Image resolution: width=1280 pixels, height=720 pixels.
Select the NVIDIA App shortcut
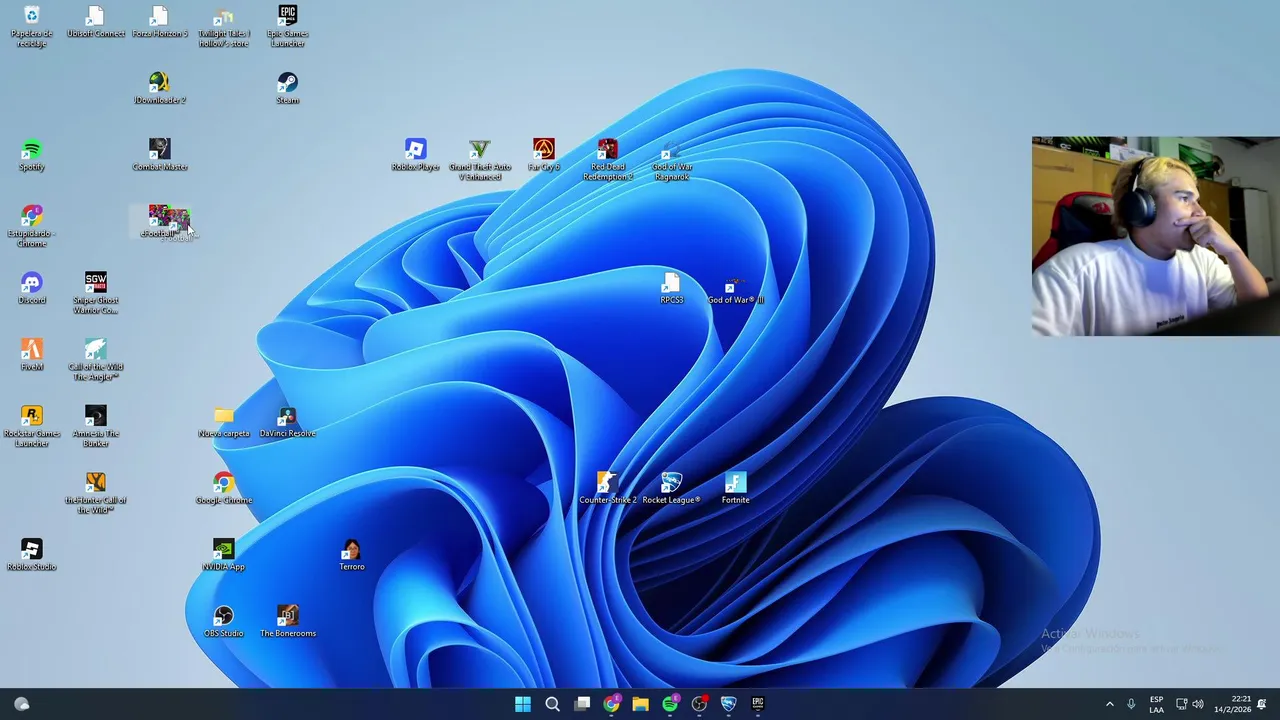point(223,555)
